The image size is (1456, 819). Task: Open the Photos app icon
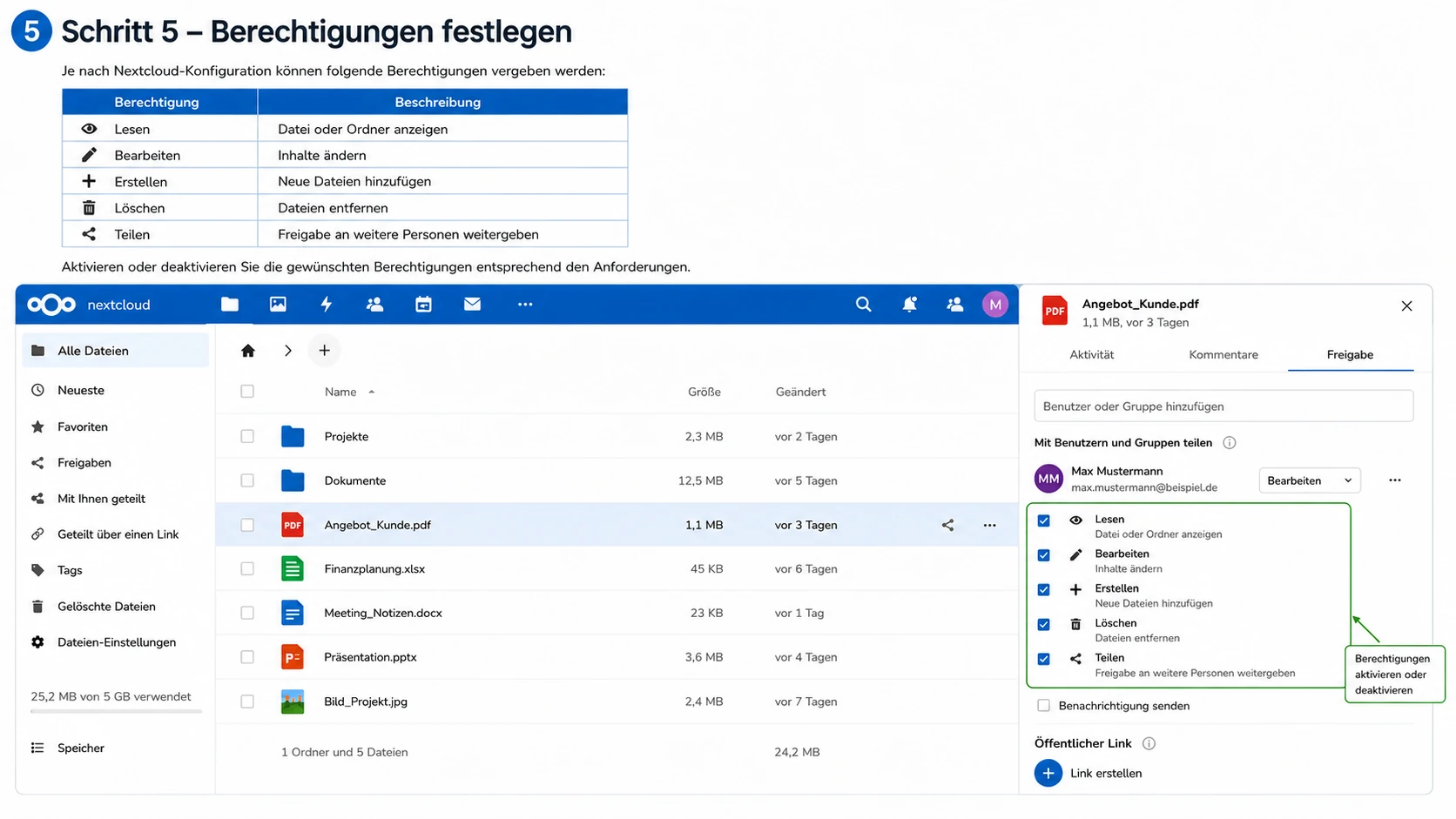click(x=278, y=304)
